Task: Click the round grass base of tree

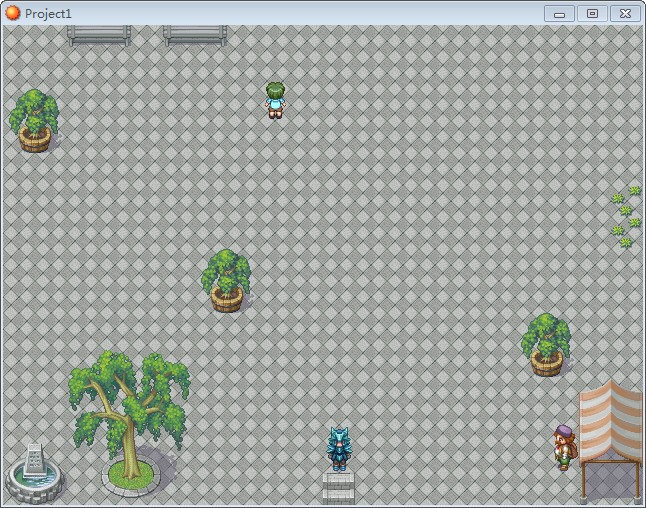Action: 131,475
